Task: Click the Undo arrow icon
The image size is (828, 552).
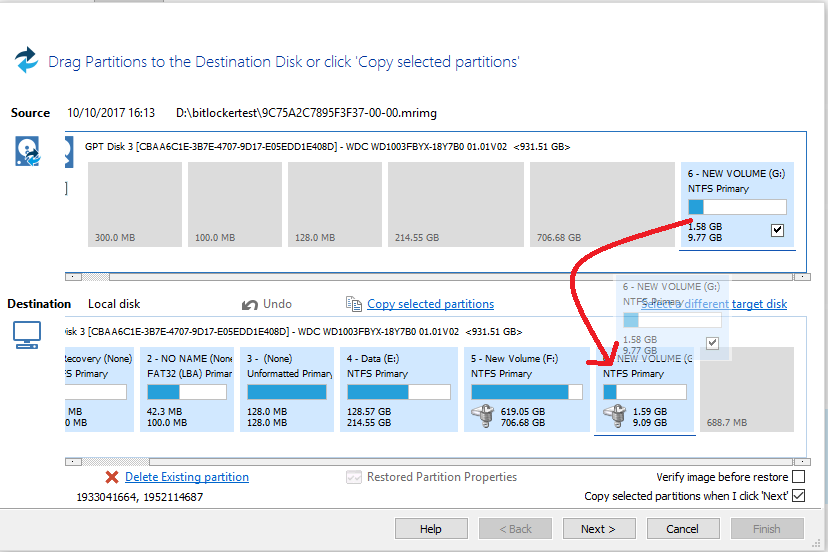Action: 251,304
